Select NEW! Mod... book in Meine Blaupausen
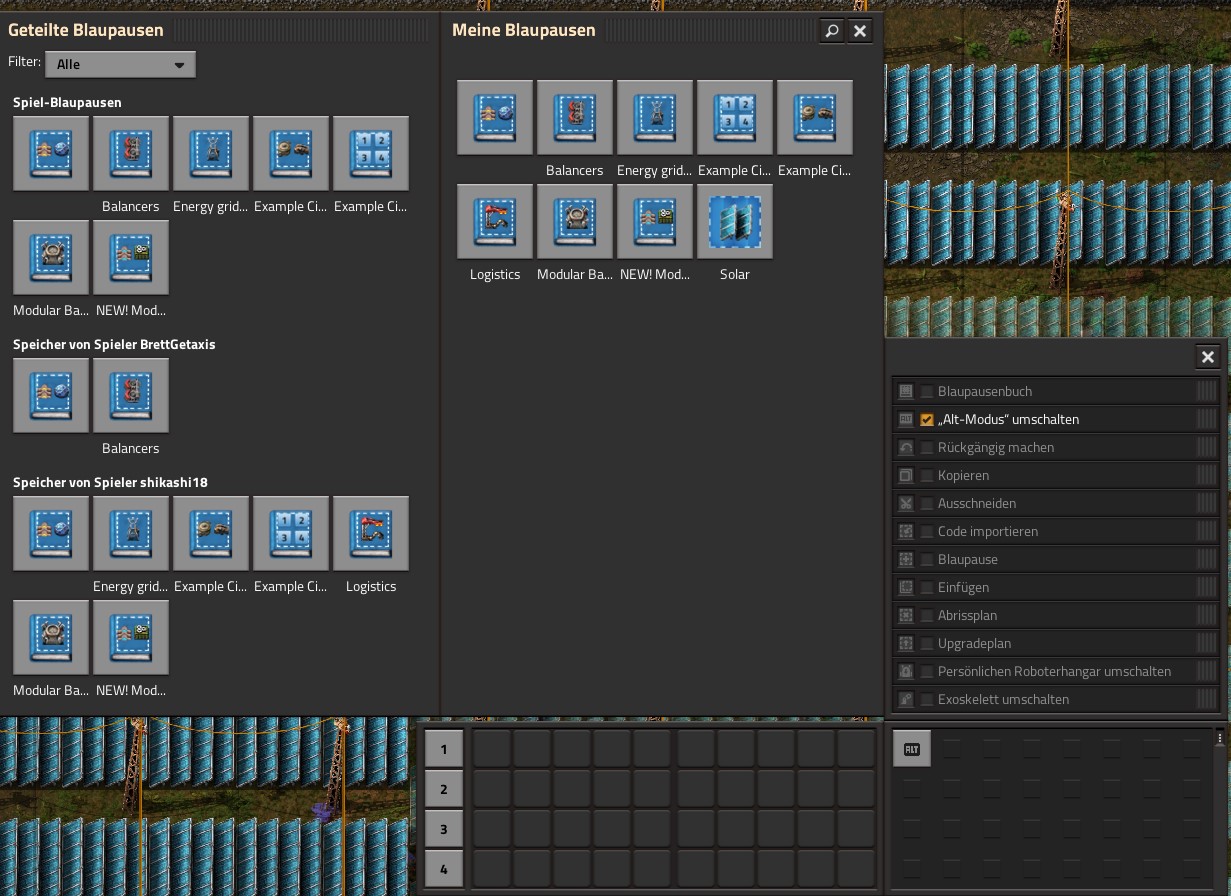This screenshot has width=1231, height=896. coord(655,221)
